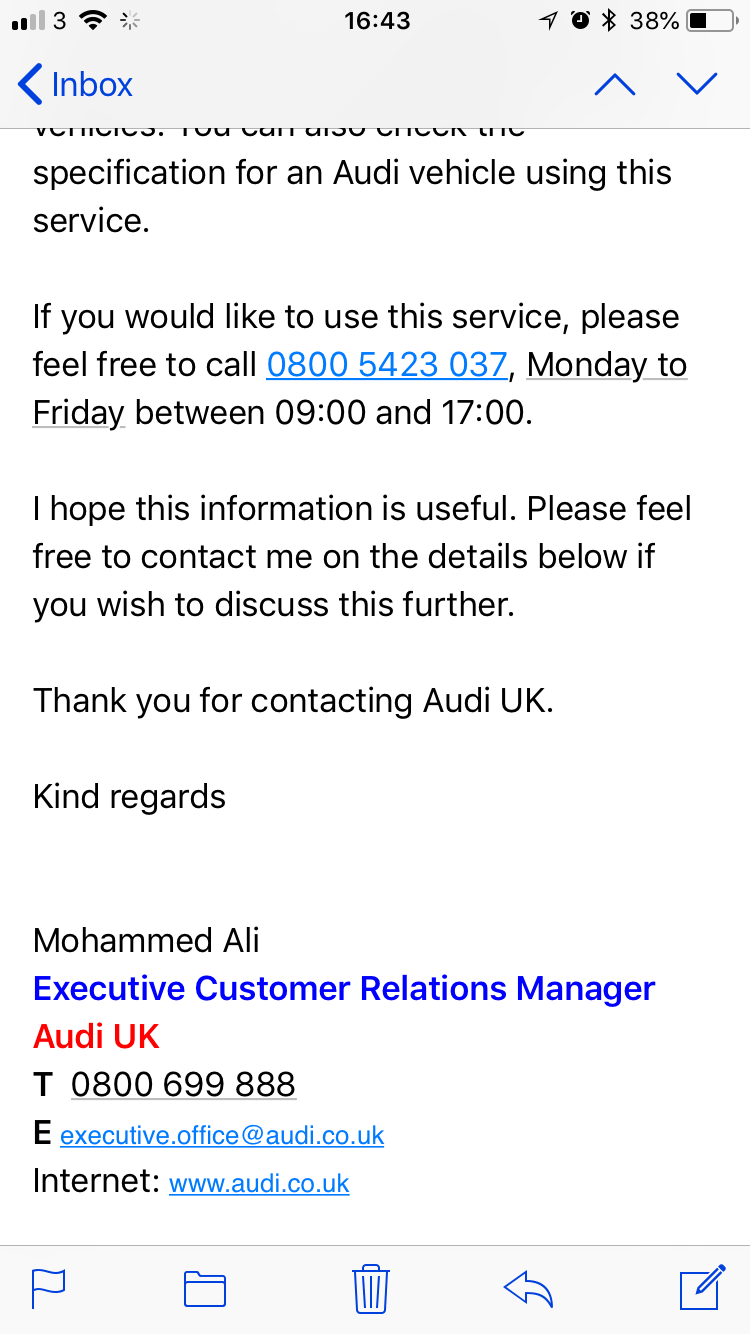Go to next message with down arrow
The width and height of the screenshot is (750, 1334).
[697, 85]
